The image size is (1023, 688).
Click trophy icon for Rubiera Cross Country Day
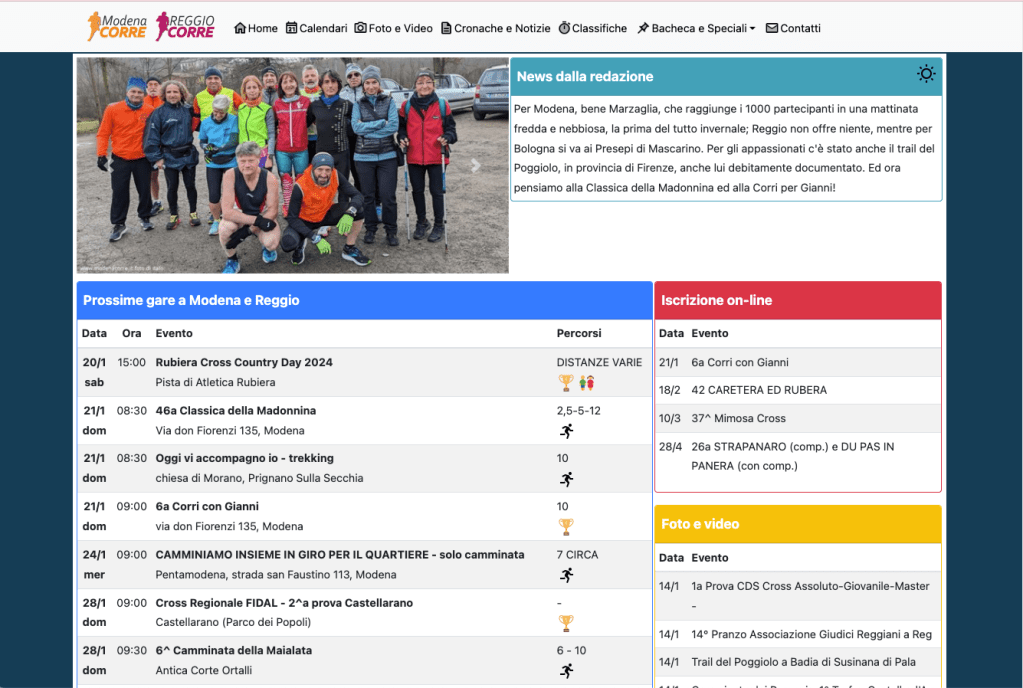(566, 382)
